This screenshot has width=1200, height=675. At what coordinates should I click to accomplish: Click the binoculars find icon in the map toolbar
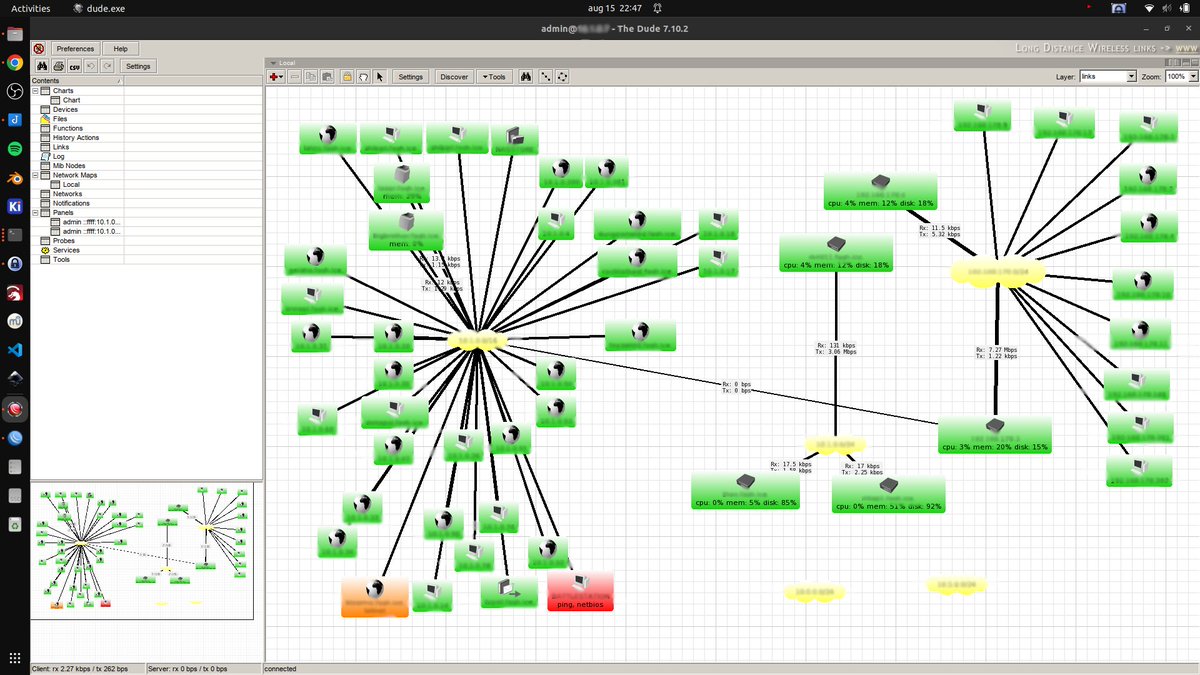point(526,76)
